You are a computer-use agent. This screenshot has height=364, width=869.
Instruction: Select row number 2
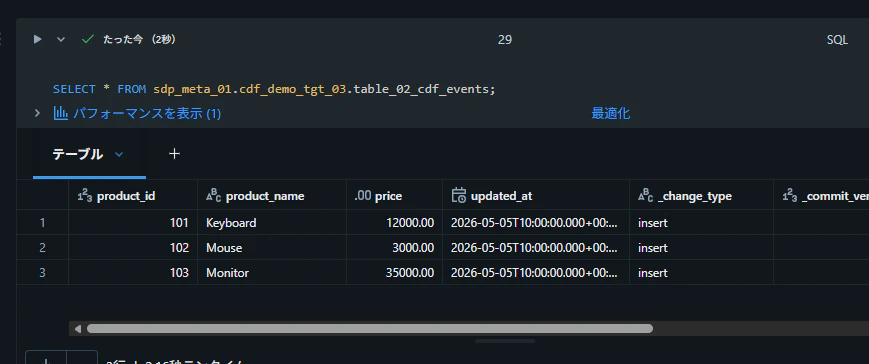[43, 248]
